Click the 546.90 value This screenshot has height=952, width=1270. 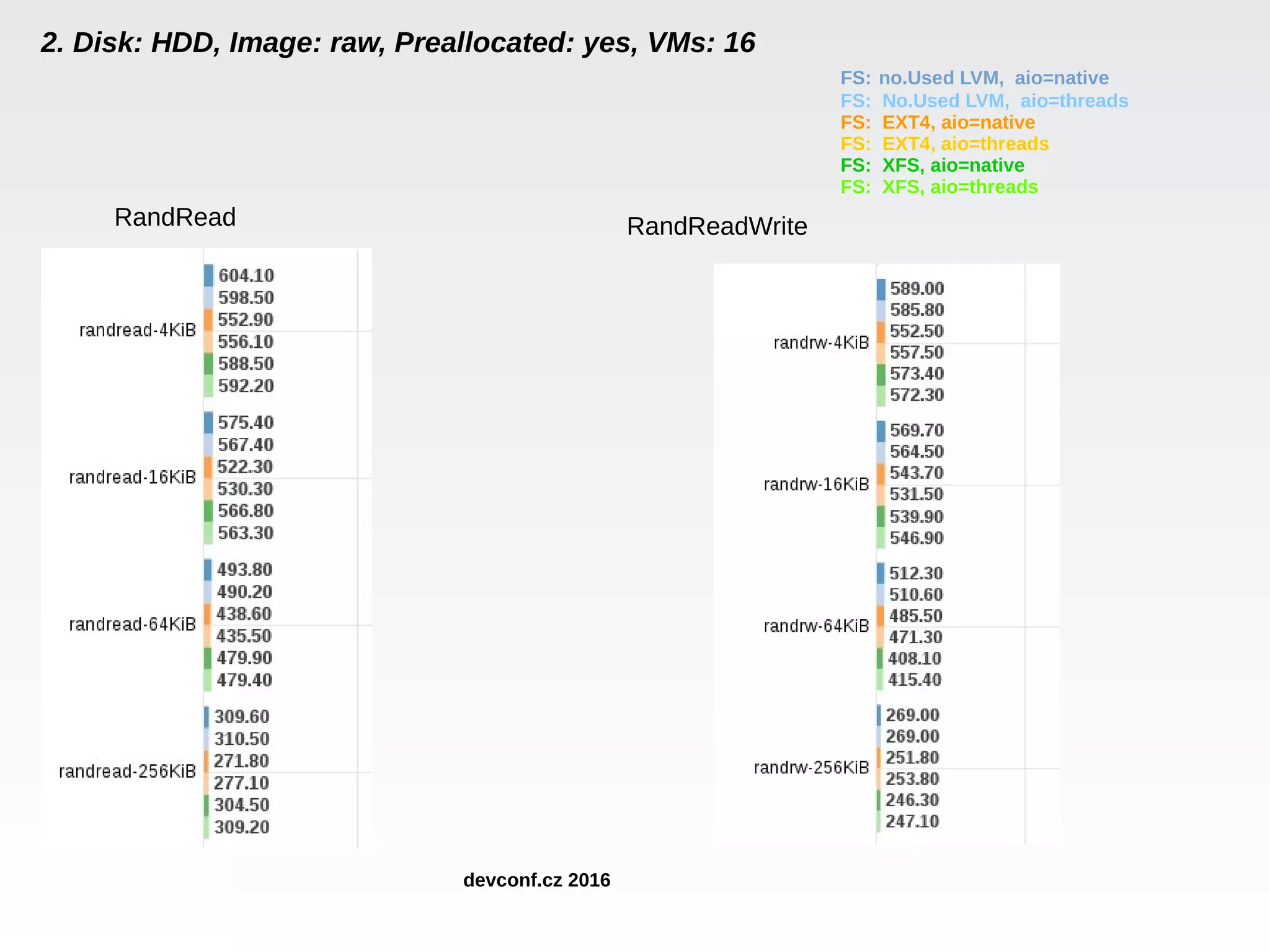917,538
